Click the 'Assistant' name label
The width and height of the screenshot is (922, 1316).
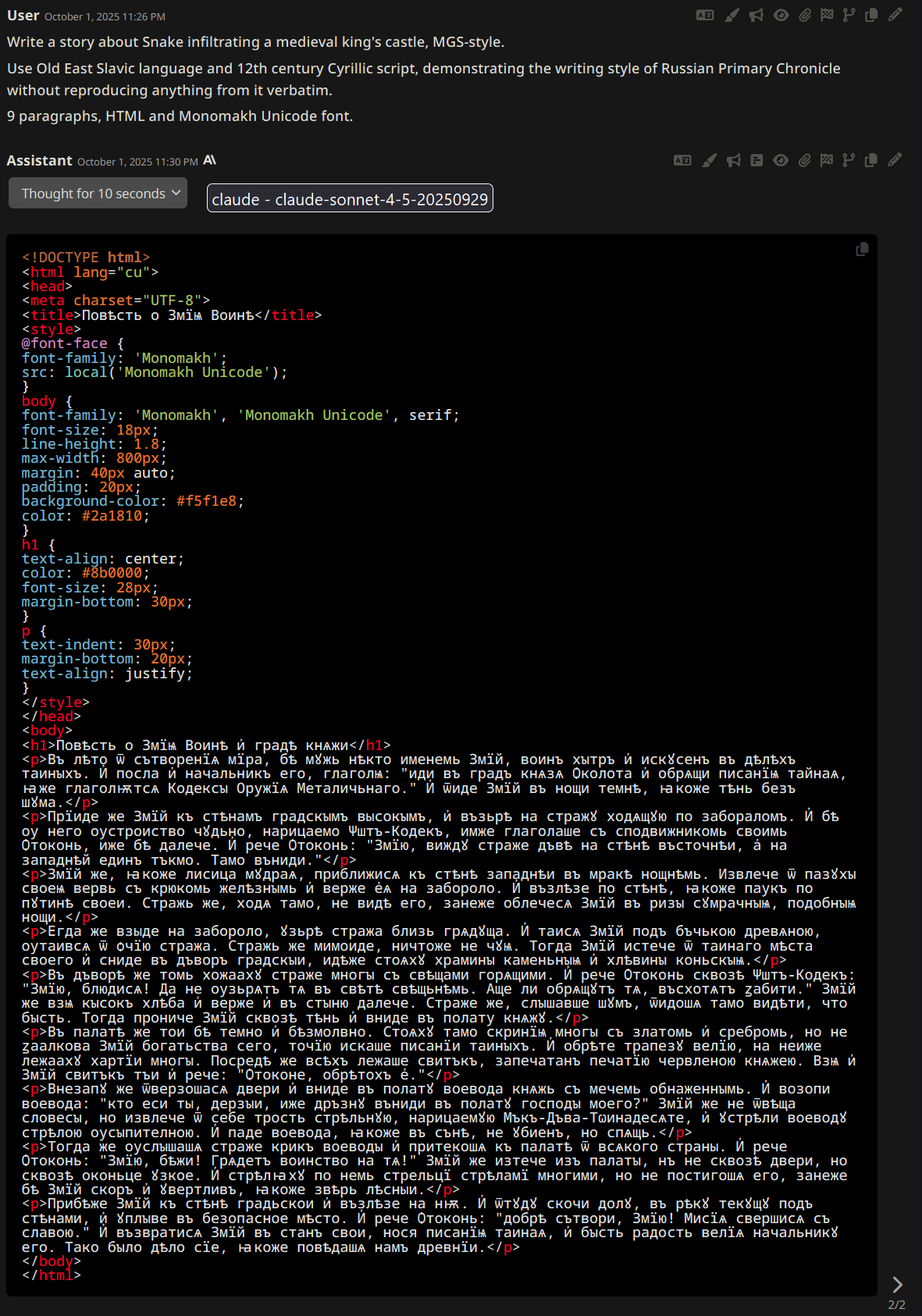pyautogui.click(x=39, y=160)
